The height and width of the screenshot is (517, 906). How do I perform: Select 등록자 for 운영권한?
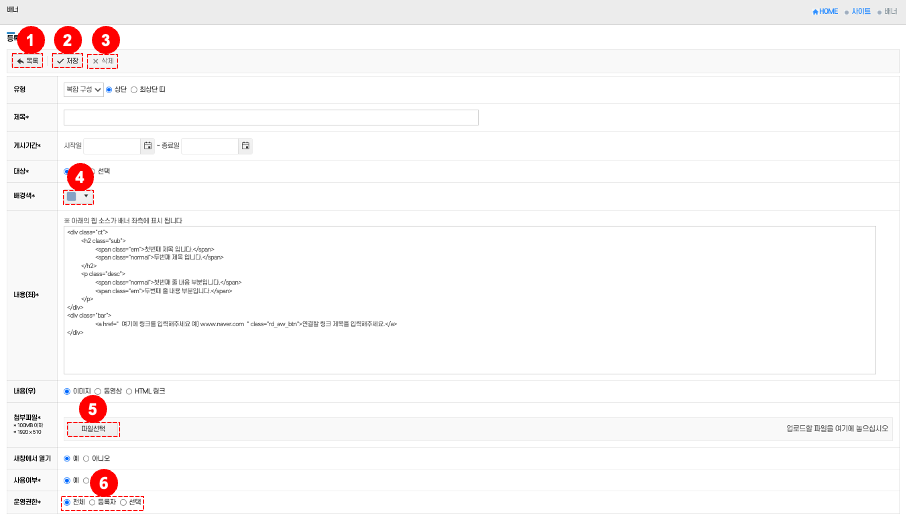pyautogui.click(x=92, y=501)
